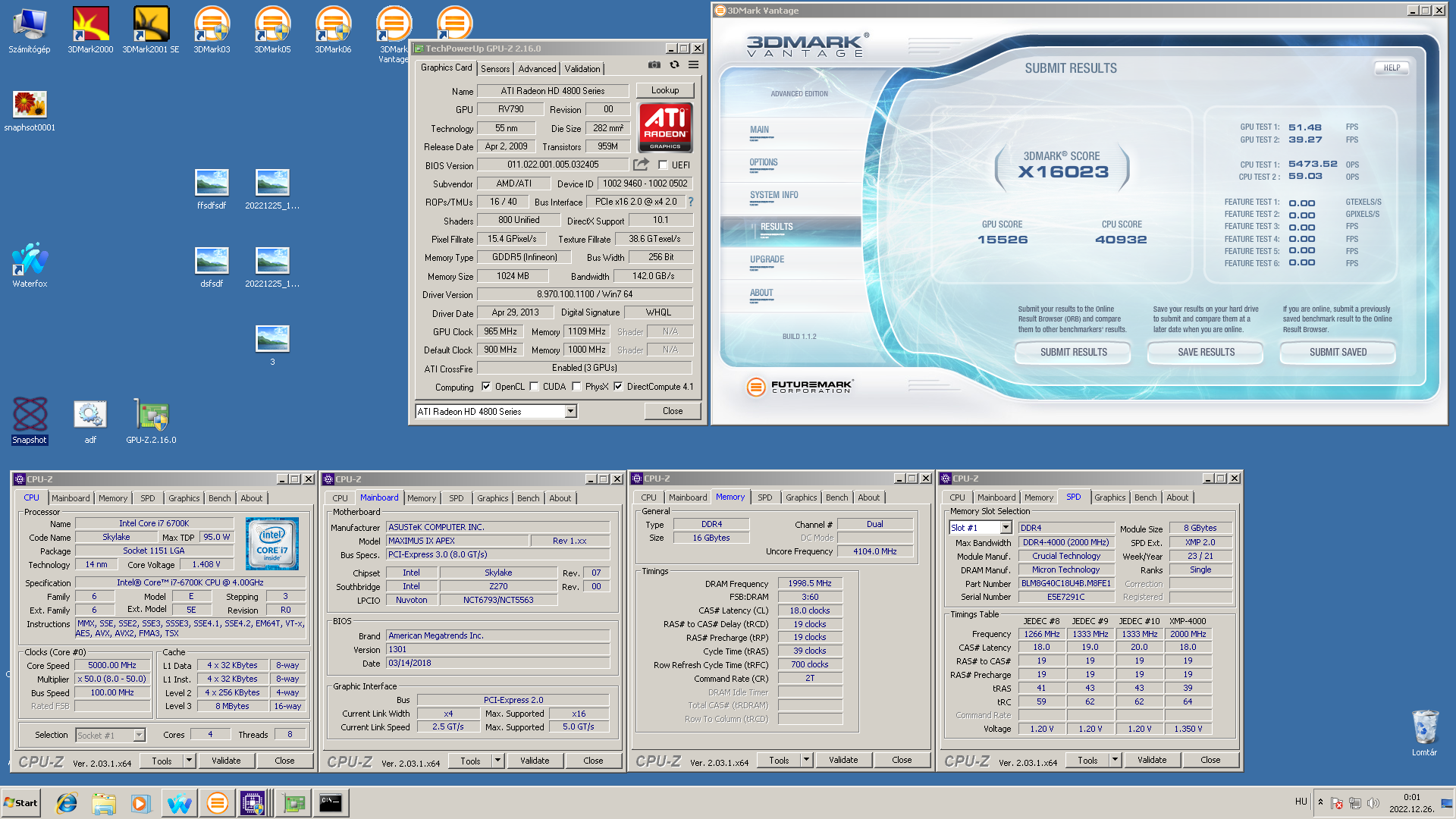
Task: Open the MAIN section in 3DMark Vantage
Action: click(x=759, y=130)
